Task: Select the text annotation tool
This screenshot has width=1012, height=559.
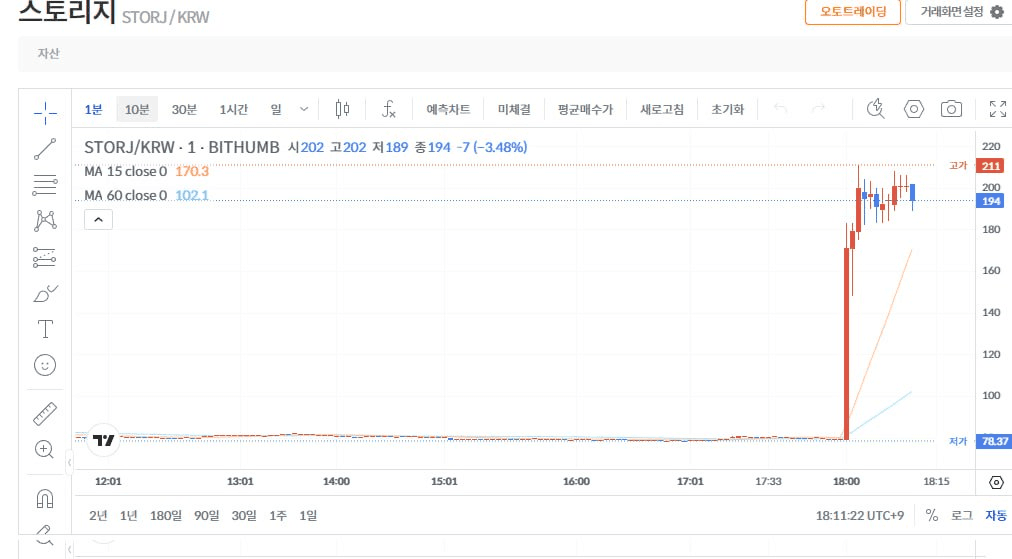Action: pyautogui.click(x=45, y=329)
